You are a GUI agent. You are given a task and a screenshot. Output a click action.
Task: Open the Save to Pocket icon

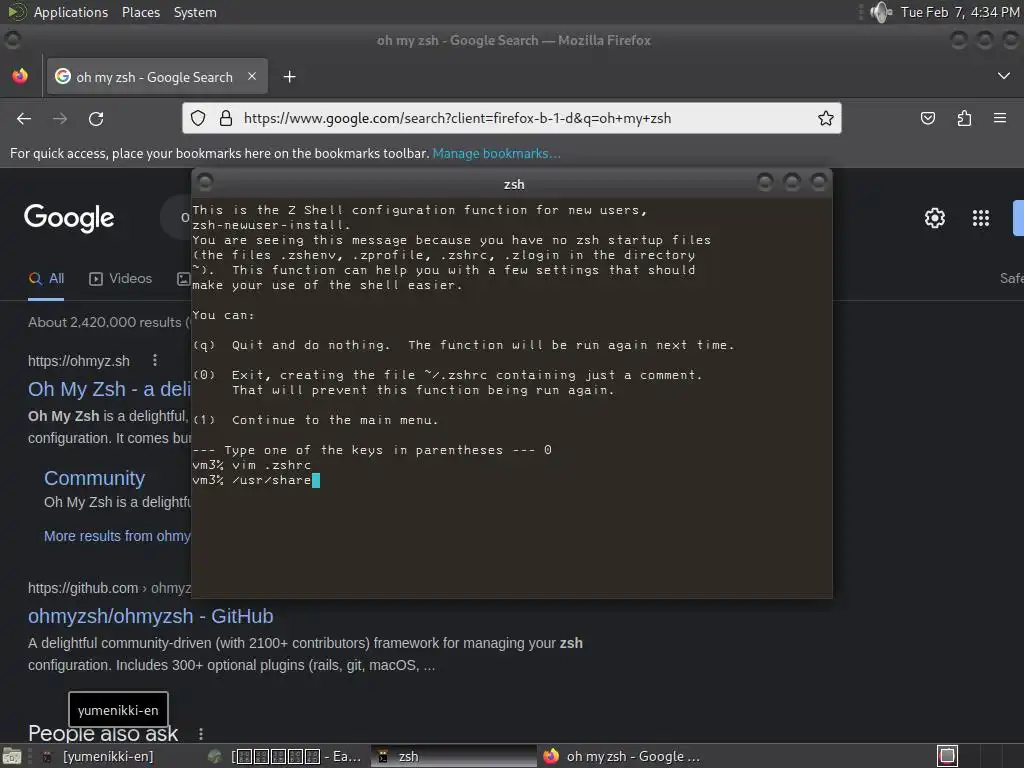click(928, 118)
